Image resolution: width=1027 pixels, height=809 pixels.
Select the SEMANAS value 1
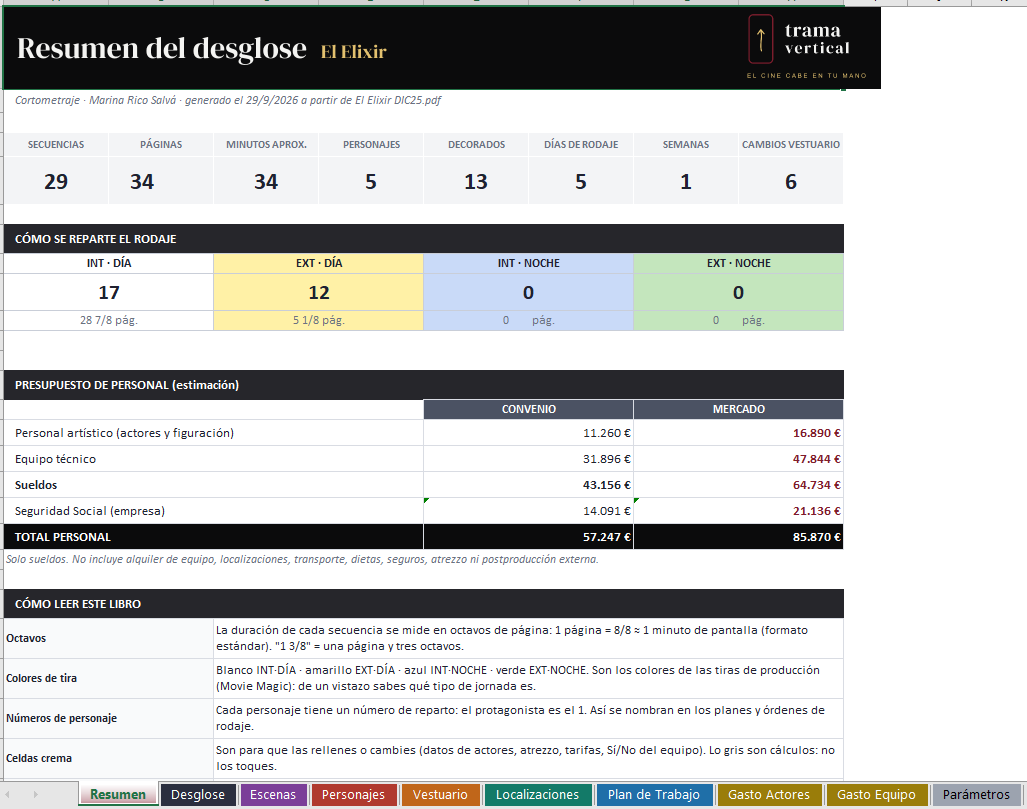[686, 181]
